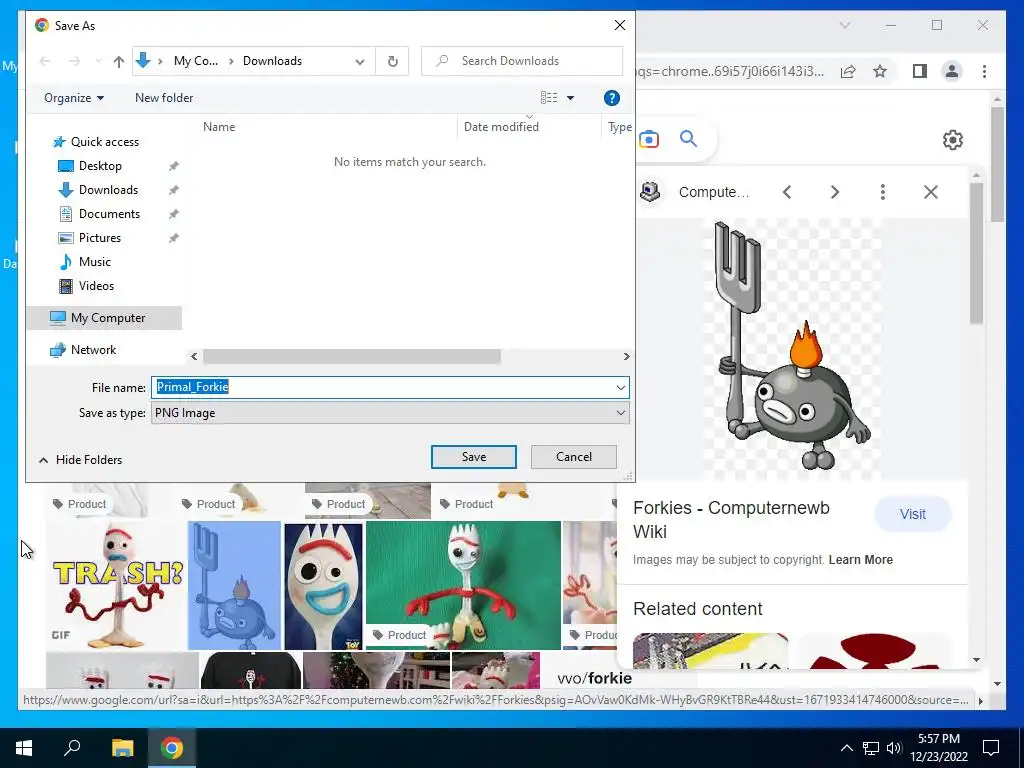Open Videos in the navigation pane
Viewport: 1024px width, 768px height.
96,286
